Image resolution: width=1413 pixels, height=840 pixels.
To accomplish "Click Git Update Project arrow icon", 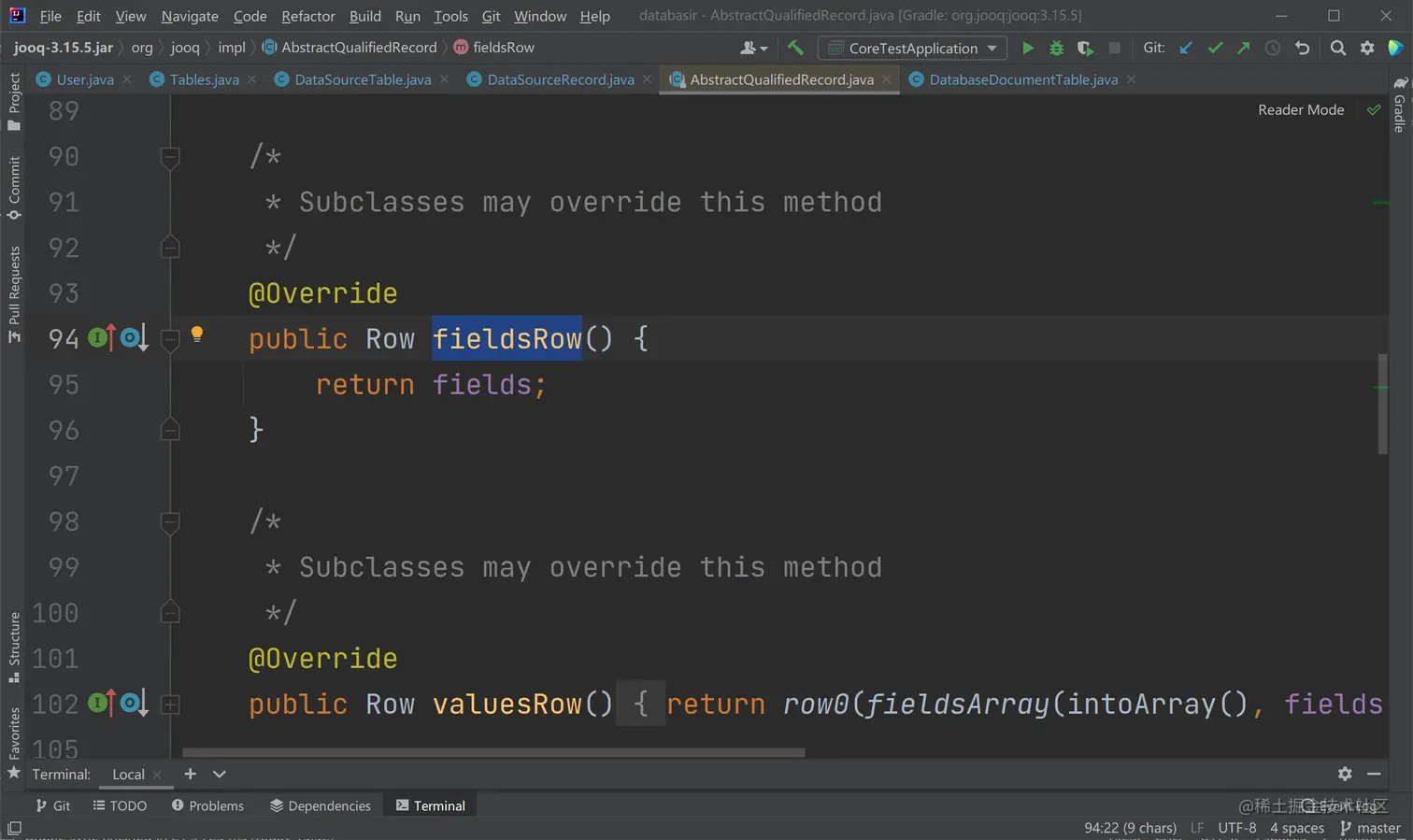I will [1186, 48].
